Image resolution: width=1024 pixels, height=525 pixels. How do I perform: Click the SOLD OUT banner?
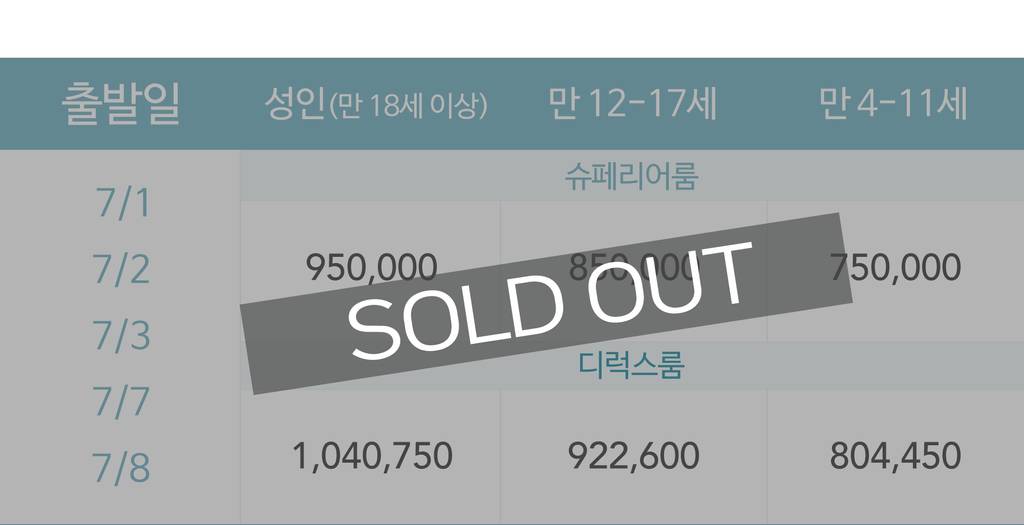click(546, 304)
